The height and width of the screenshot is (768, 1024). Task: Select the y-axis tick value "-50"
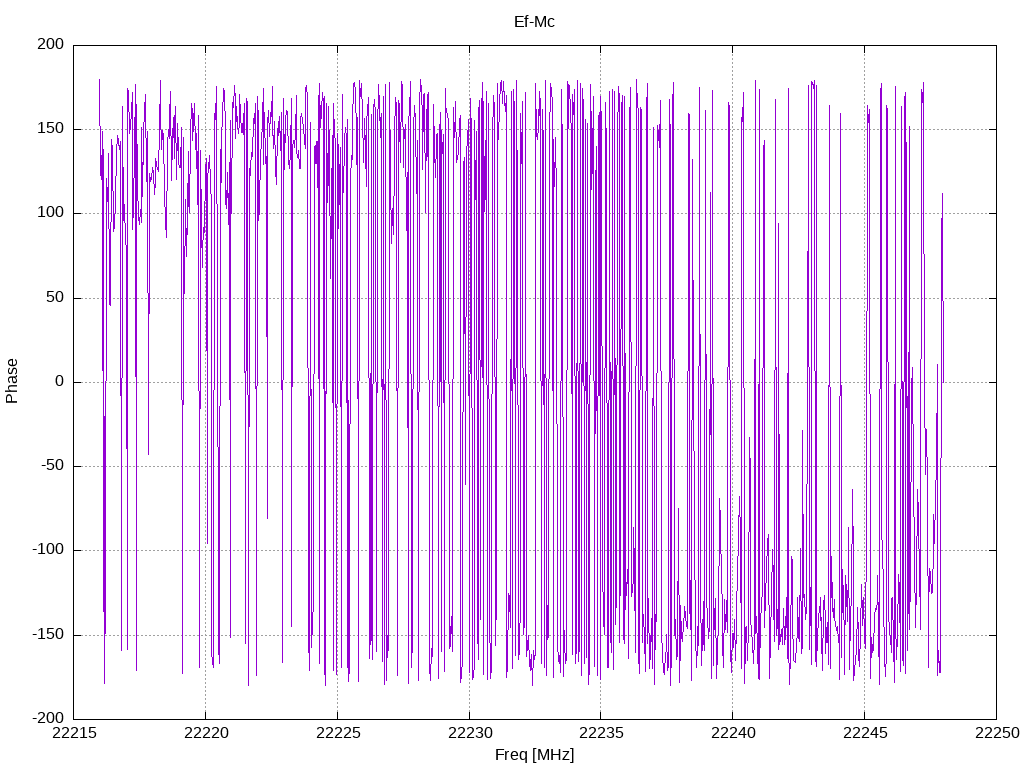53,466
